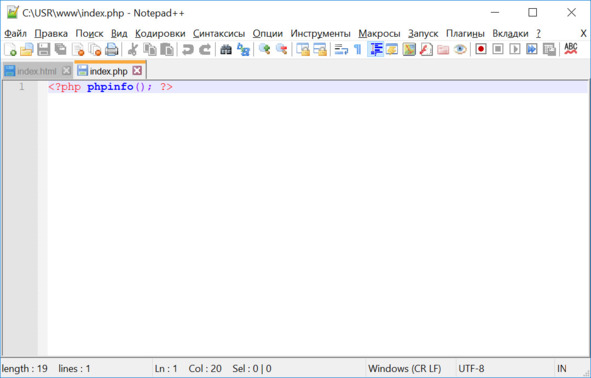The height and width of the screenshot is (378, 591).
Task: Save all open files toolbar icon
Action: (61, 49)
